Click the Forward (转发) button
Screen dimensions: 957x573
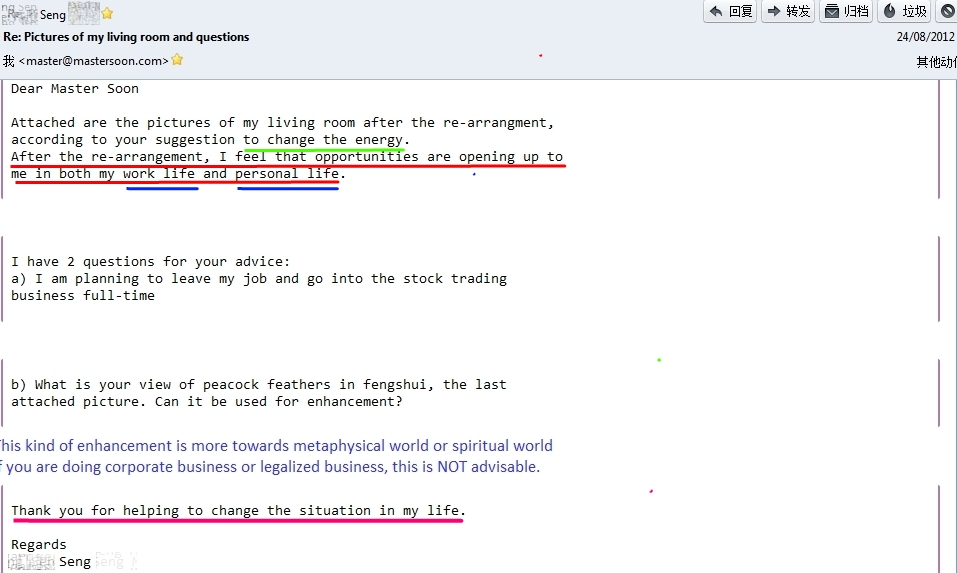(788, 11)
